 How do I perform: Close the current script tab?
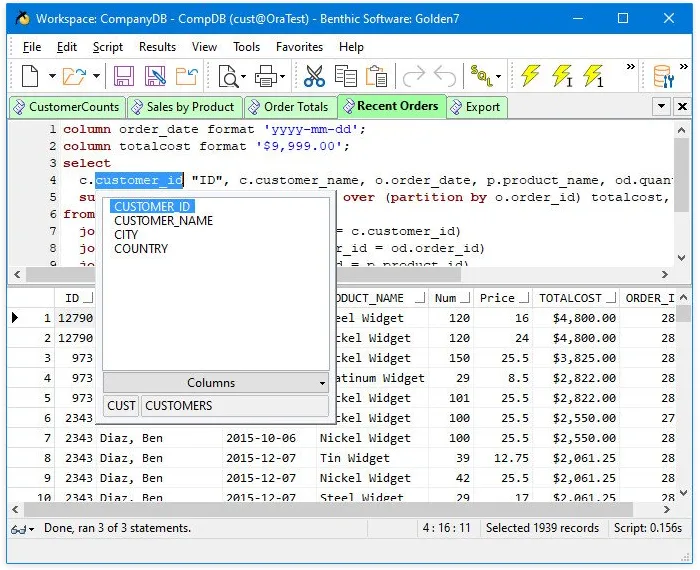coord(682,107)
